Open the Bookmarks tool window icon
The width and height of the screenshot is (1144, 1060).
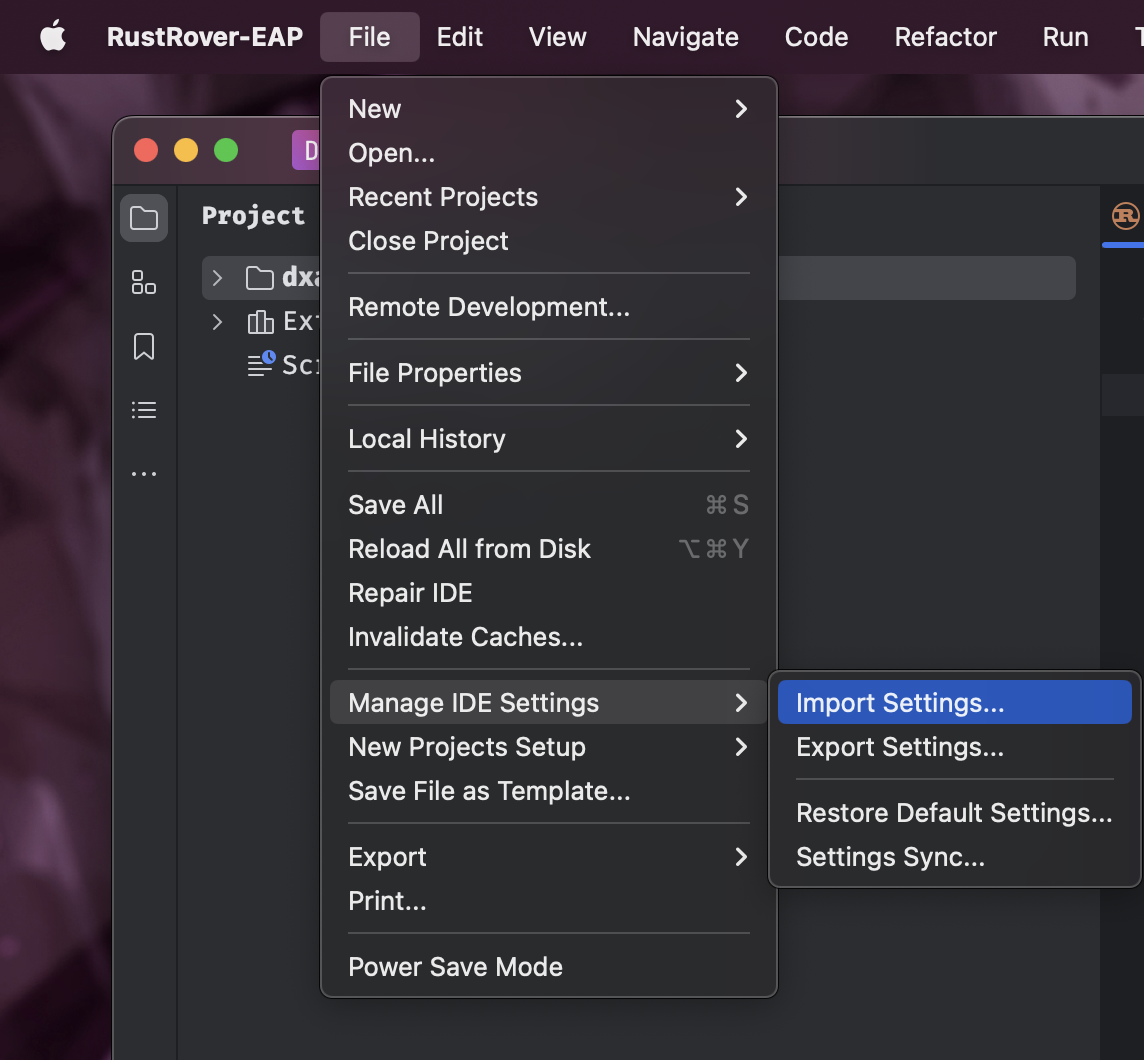click(x=144, y=346)
